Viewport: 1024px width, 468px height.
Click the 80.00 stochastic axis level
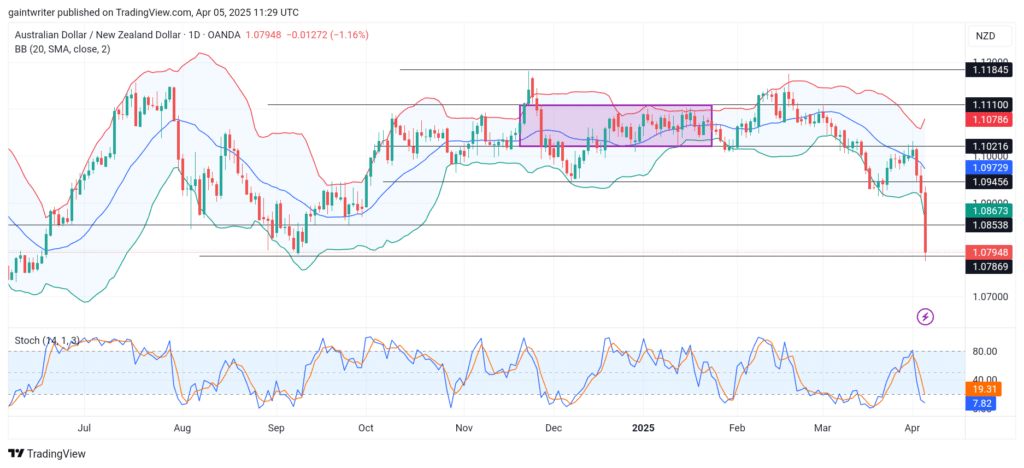click(x=984, y=351)
